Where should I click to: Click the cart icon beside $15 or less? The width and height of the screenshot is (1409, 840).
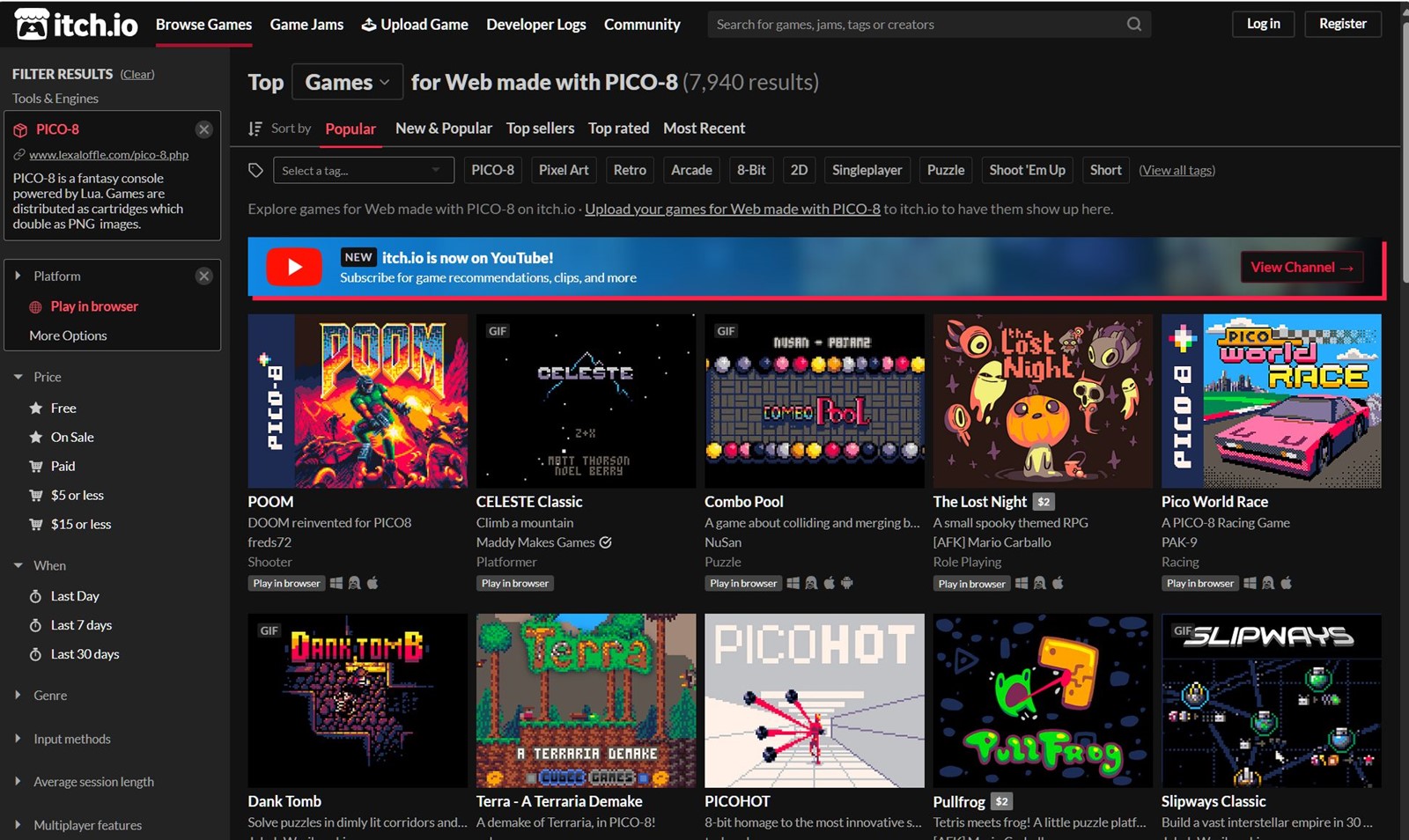click(x=36, y=524)
